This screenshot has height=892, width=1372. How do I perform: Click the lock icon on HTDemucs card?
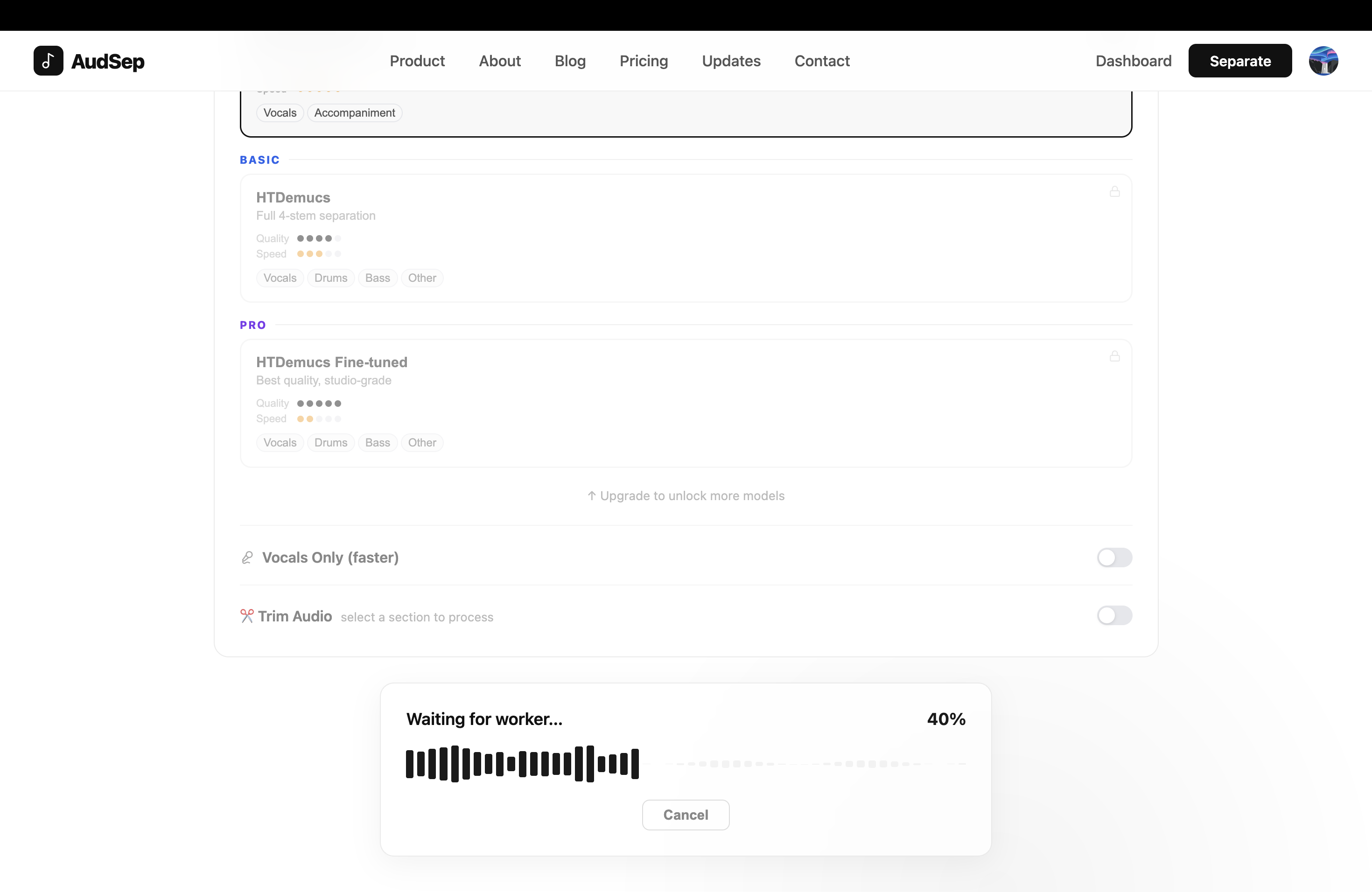[x=1114, y=191]
